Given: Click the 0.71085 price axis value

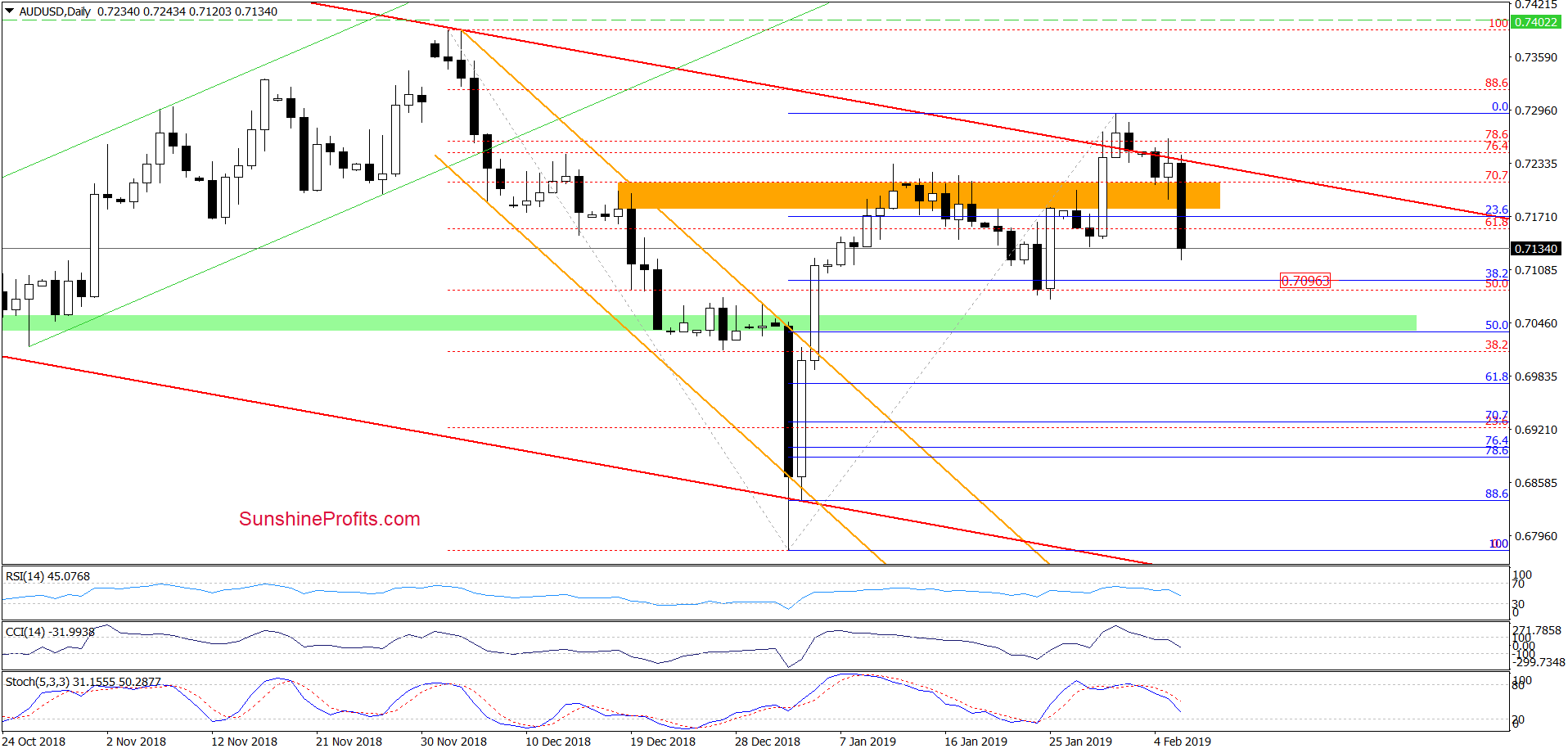Looking at the screenshot, I should [x=1536, y=270].
